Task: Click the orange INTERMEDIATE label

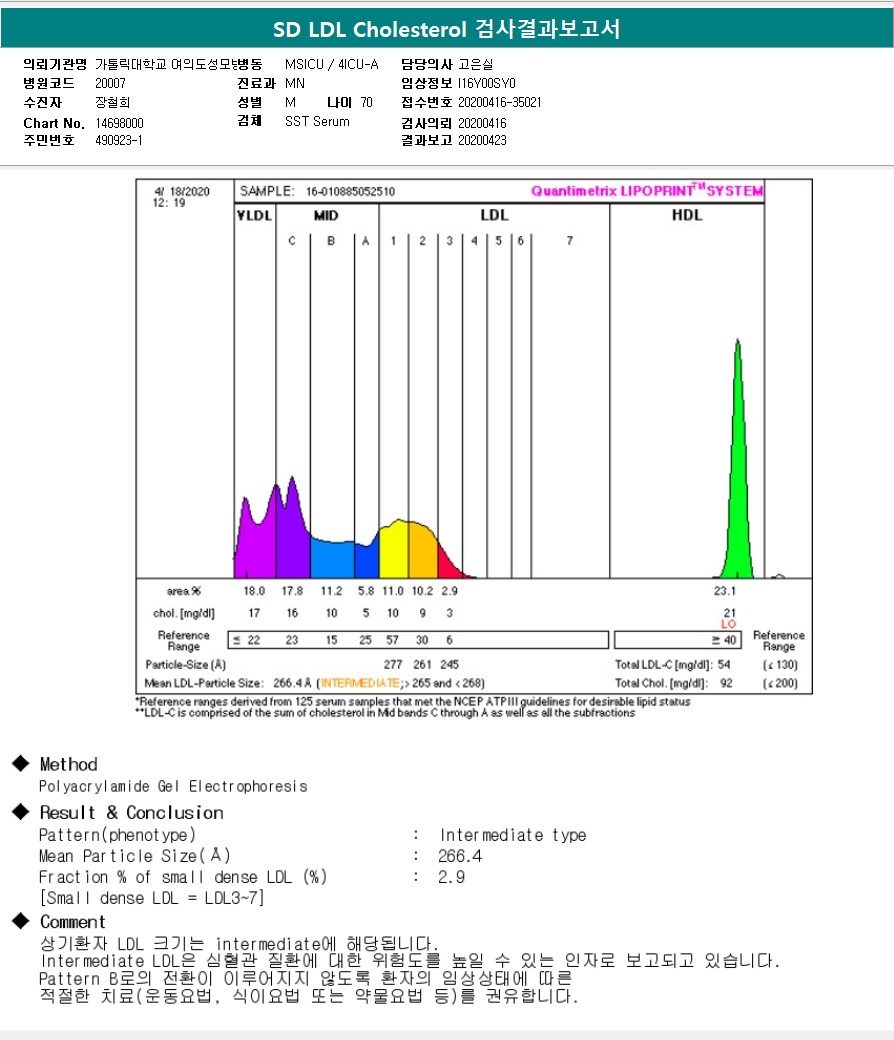Action: tap(361, 683)
